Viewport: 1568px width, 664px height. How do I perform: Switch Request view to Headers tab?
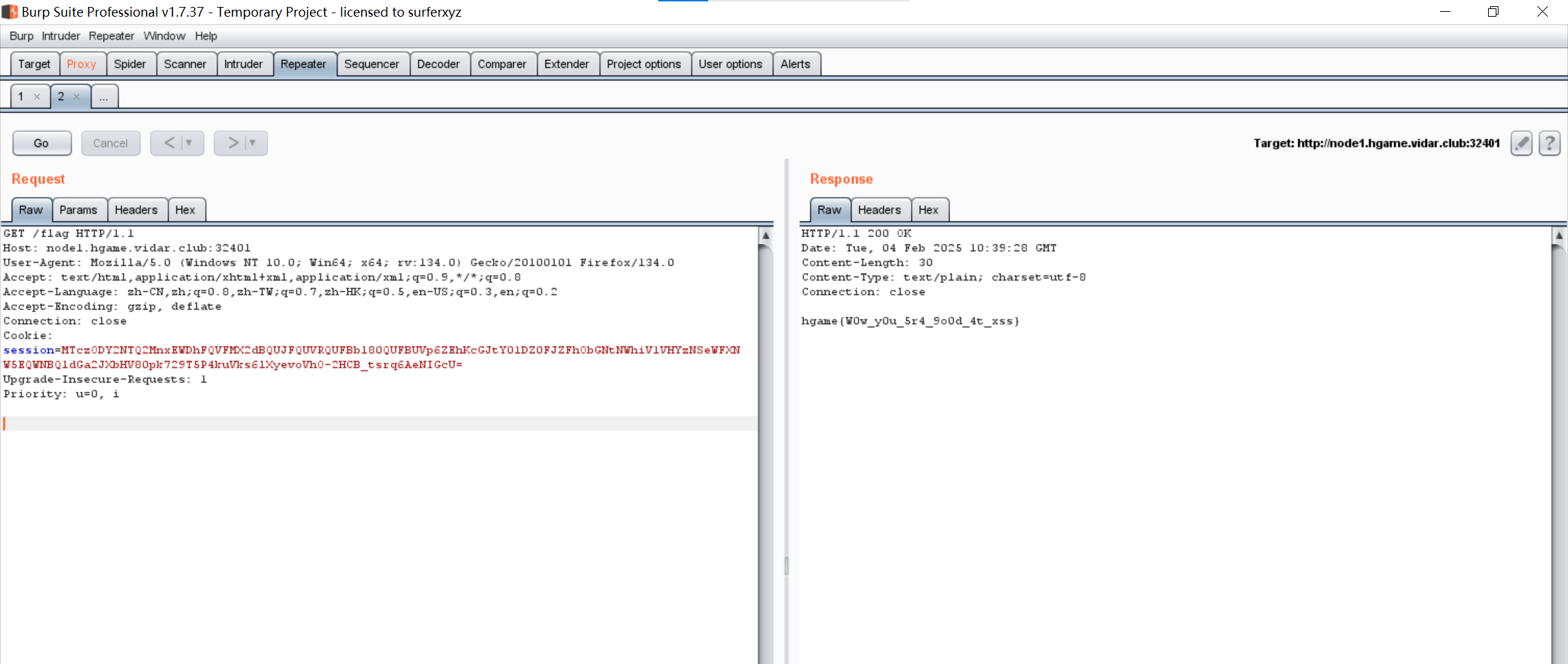coord(136,210)
